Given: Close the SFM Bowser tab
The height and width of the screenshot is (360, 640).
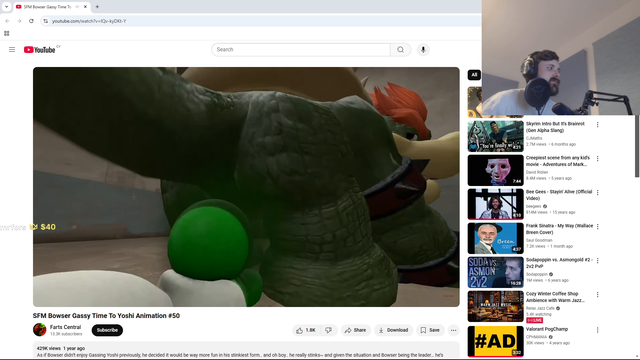Looking at the screenshot, I should pyautogui.click(x=85, y=7).
